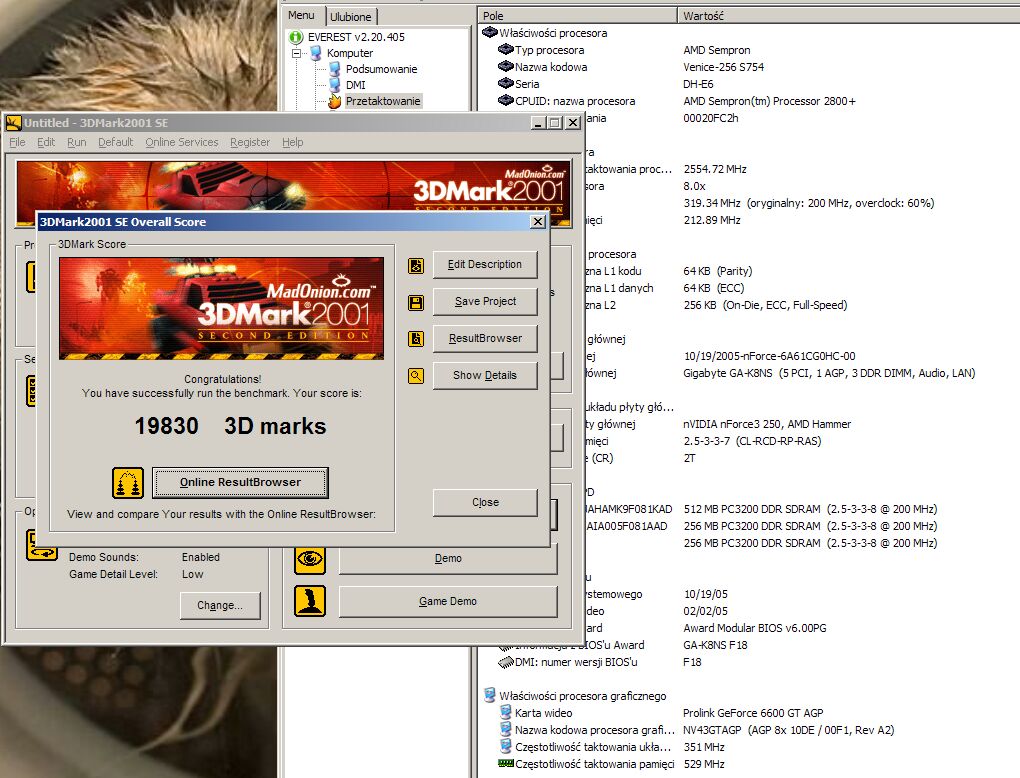Click the Edit Description notepad icon

416,265
